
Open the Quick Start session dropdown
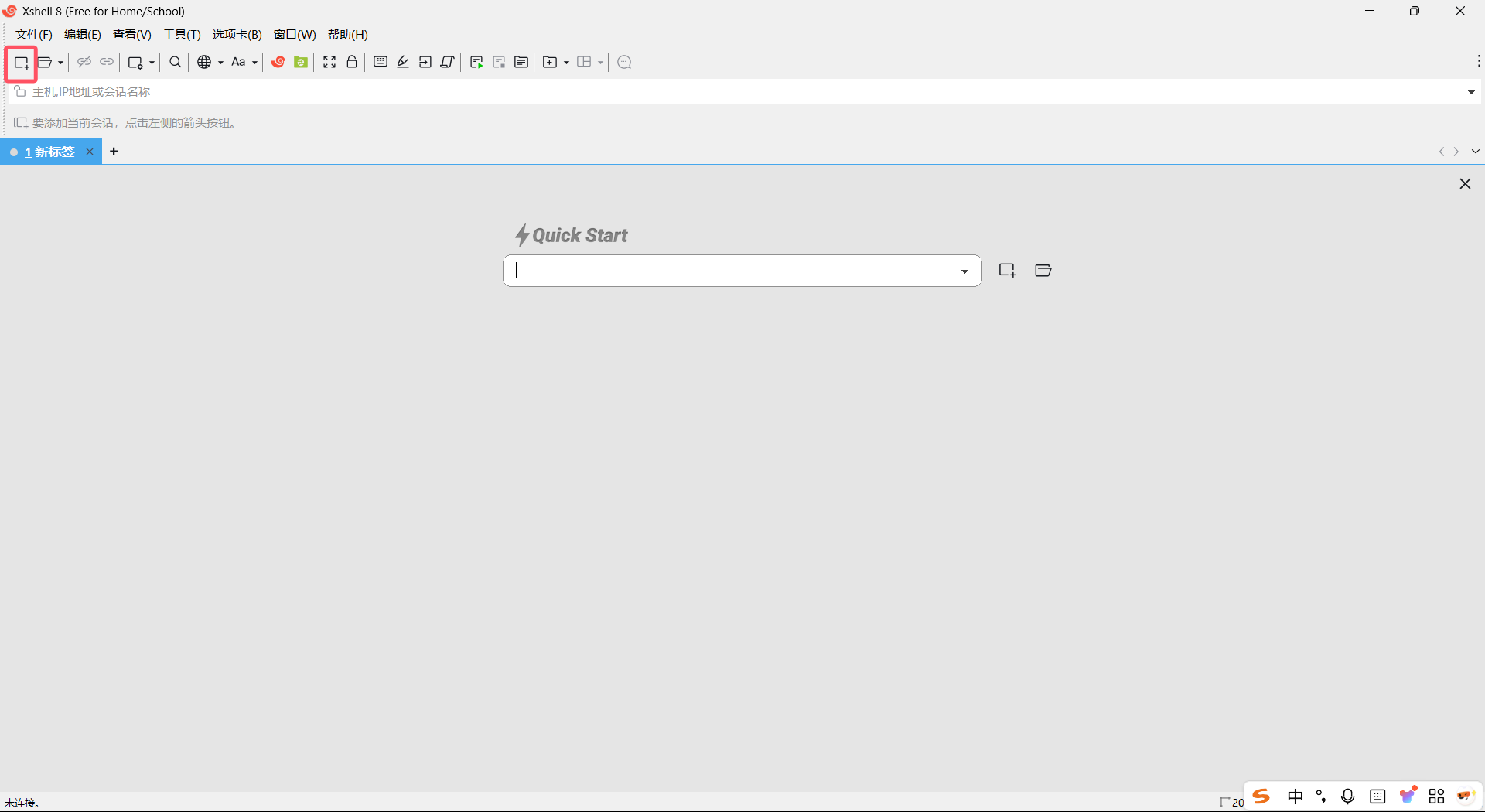964,271
